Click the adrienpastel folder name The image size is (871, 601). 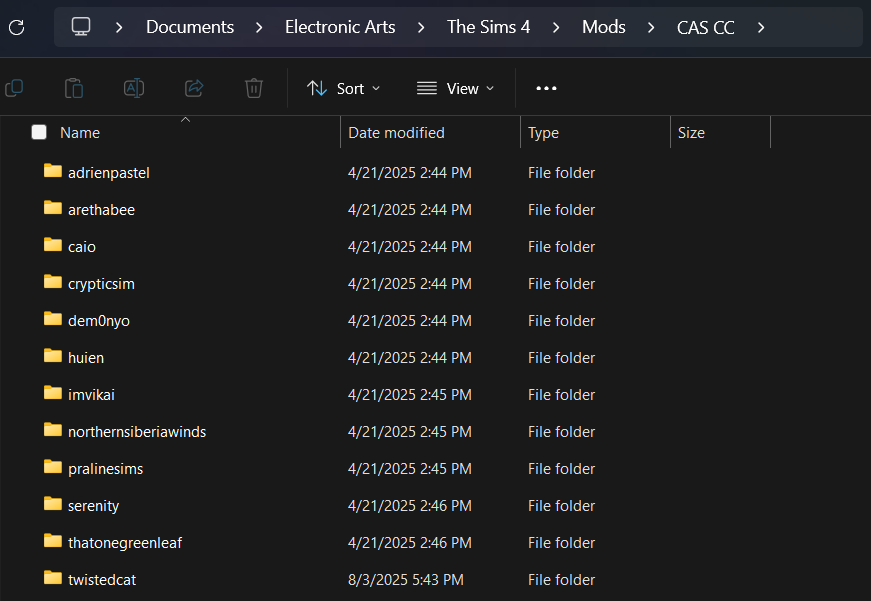point(109,173)
